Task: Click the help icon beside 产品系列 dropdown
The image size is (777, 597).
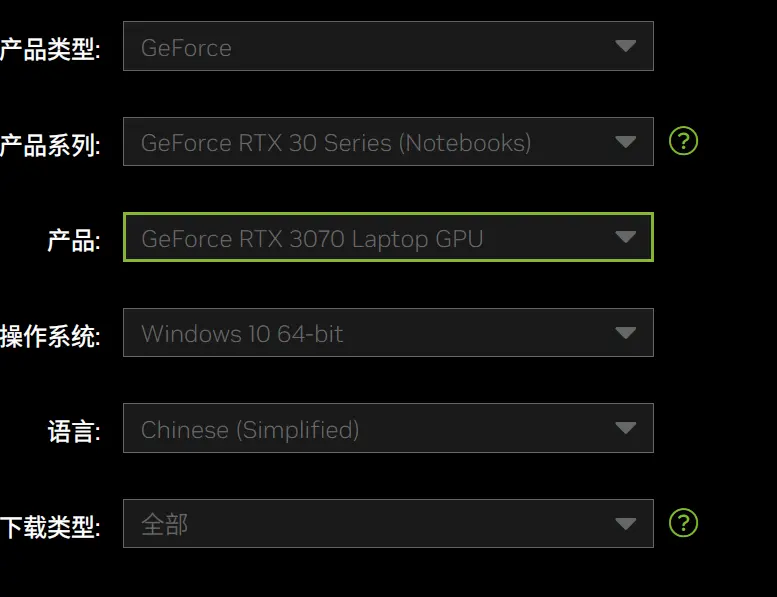Action: (683, 141)
